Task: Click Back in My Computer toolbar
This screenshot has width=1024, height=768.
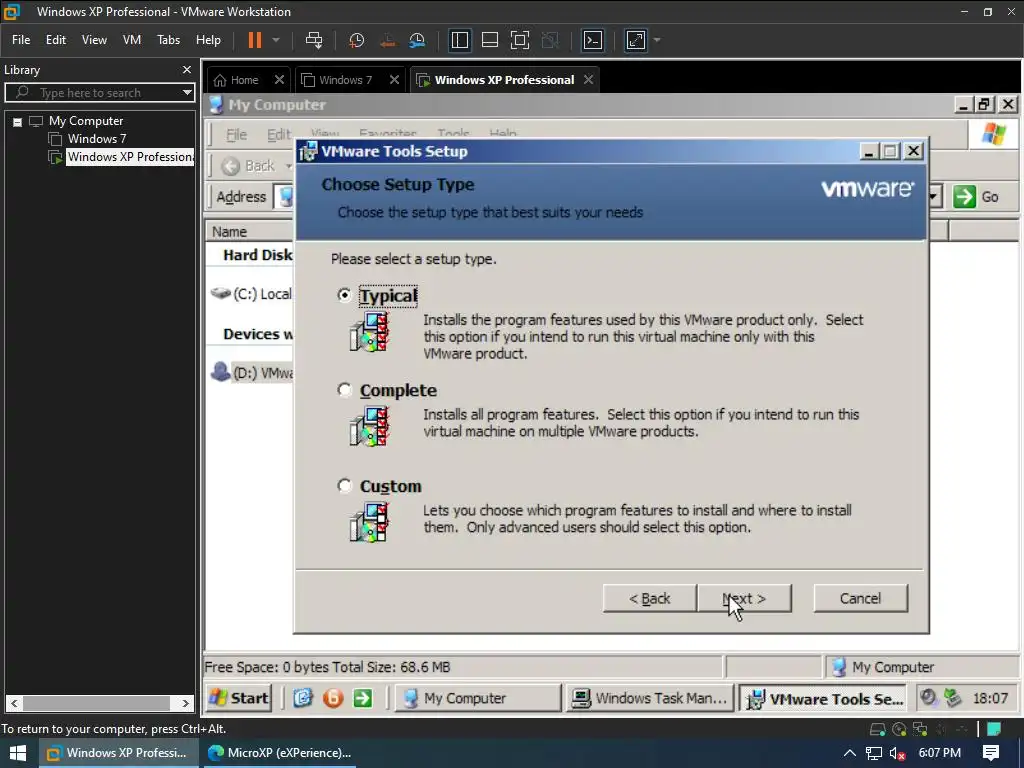Action: (249, 166)
